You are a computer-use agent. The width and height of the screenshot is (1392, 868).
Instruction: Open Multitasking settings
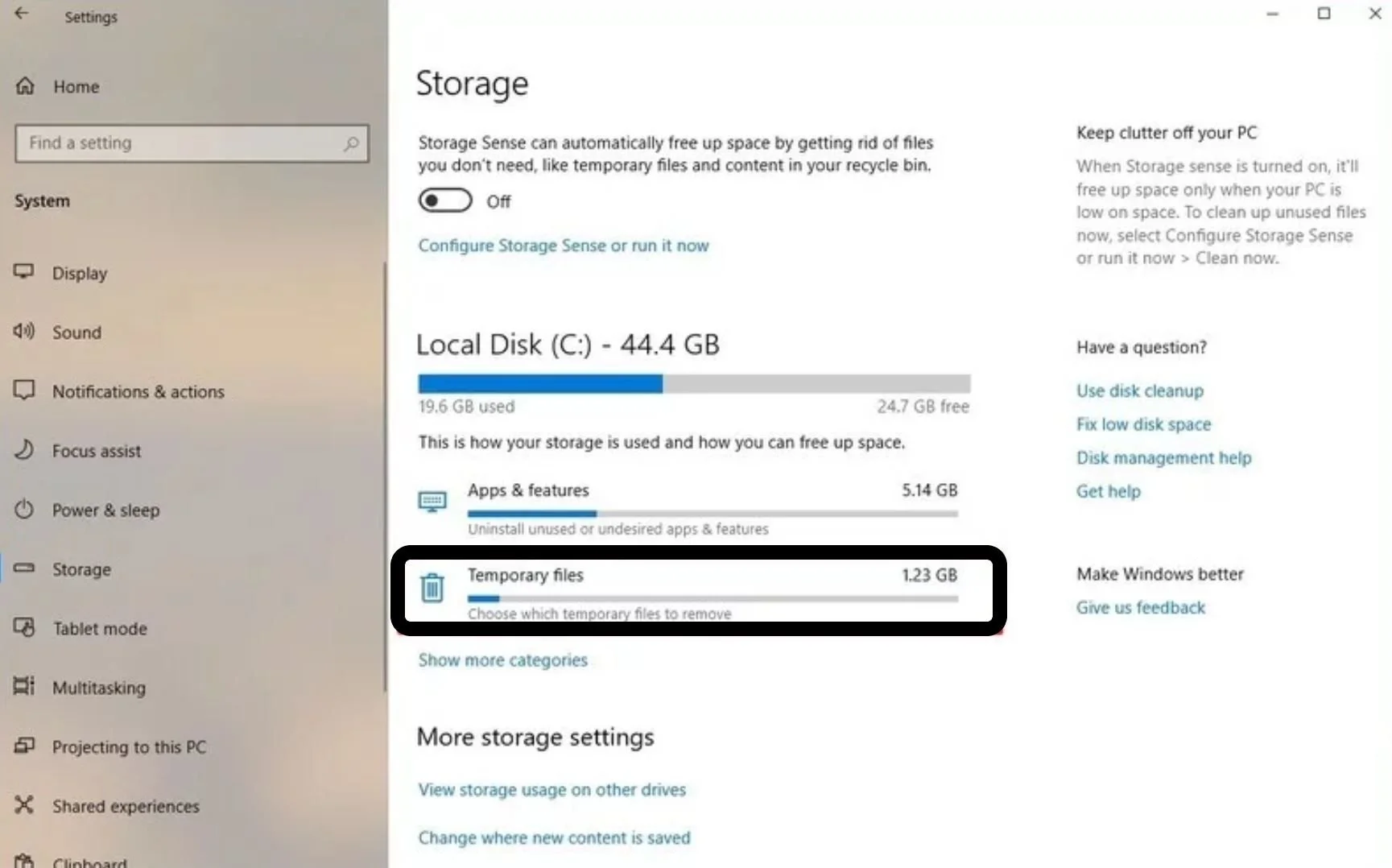pos(99,688)
